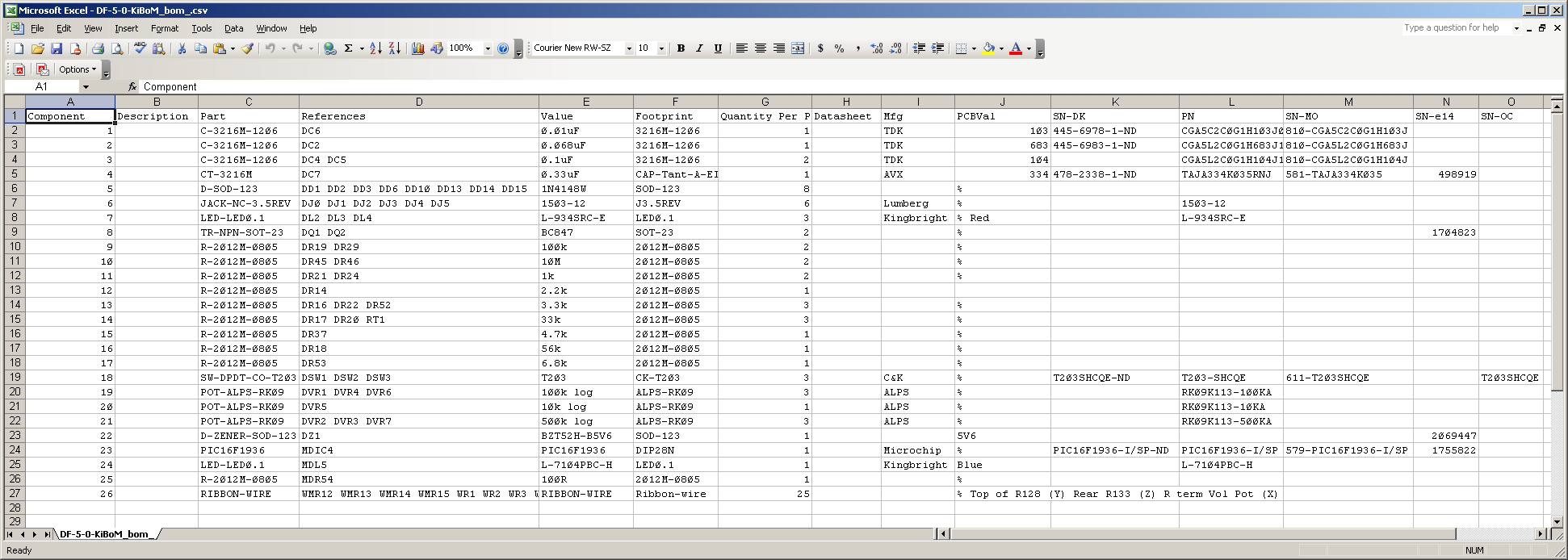Open the Research pane icon
Image resolution: width=1568 pixels, height=560 pixels.
coord(158,48)
